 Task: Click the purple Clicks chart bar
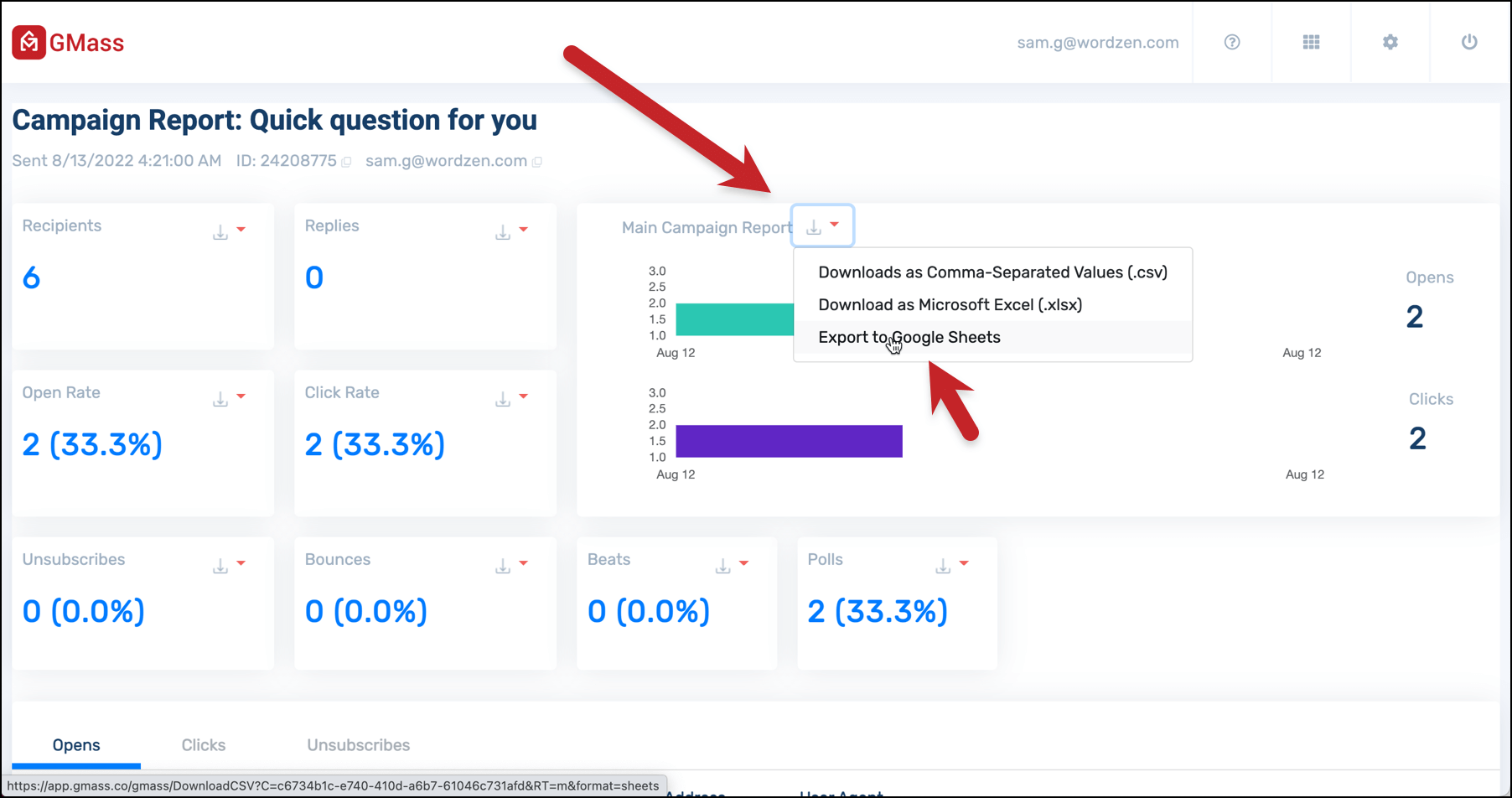pos(789,441)
